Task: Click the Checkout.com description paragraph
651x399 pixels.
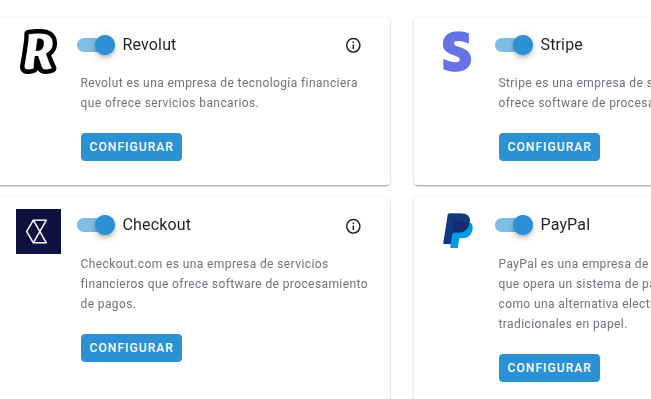Action: tap(224, 284)
